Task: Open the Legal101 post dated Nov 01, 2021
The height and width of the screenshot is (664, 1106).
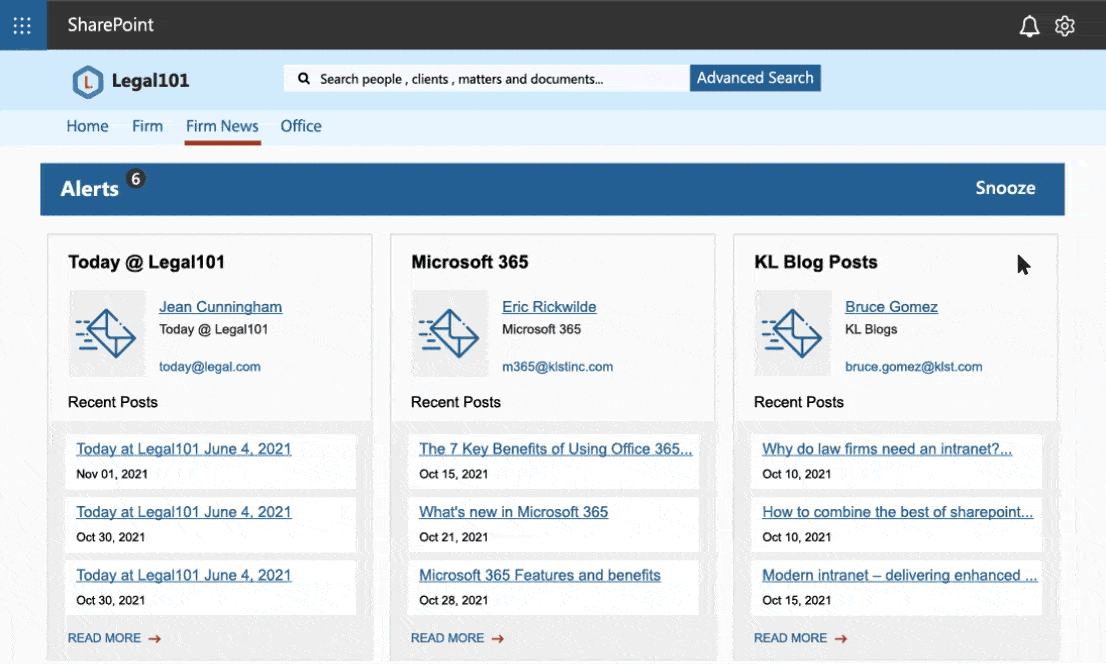Action: [183, 449]
